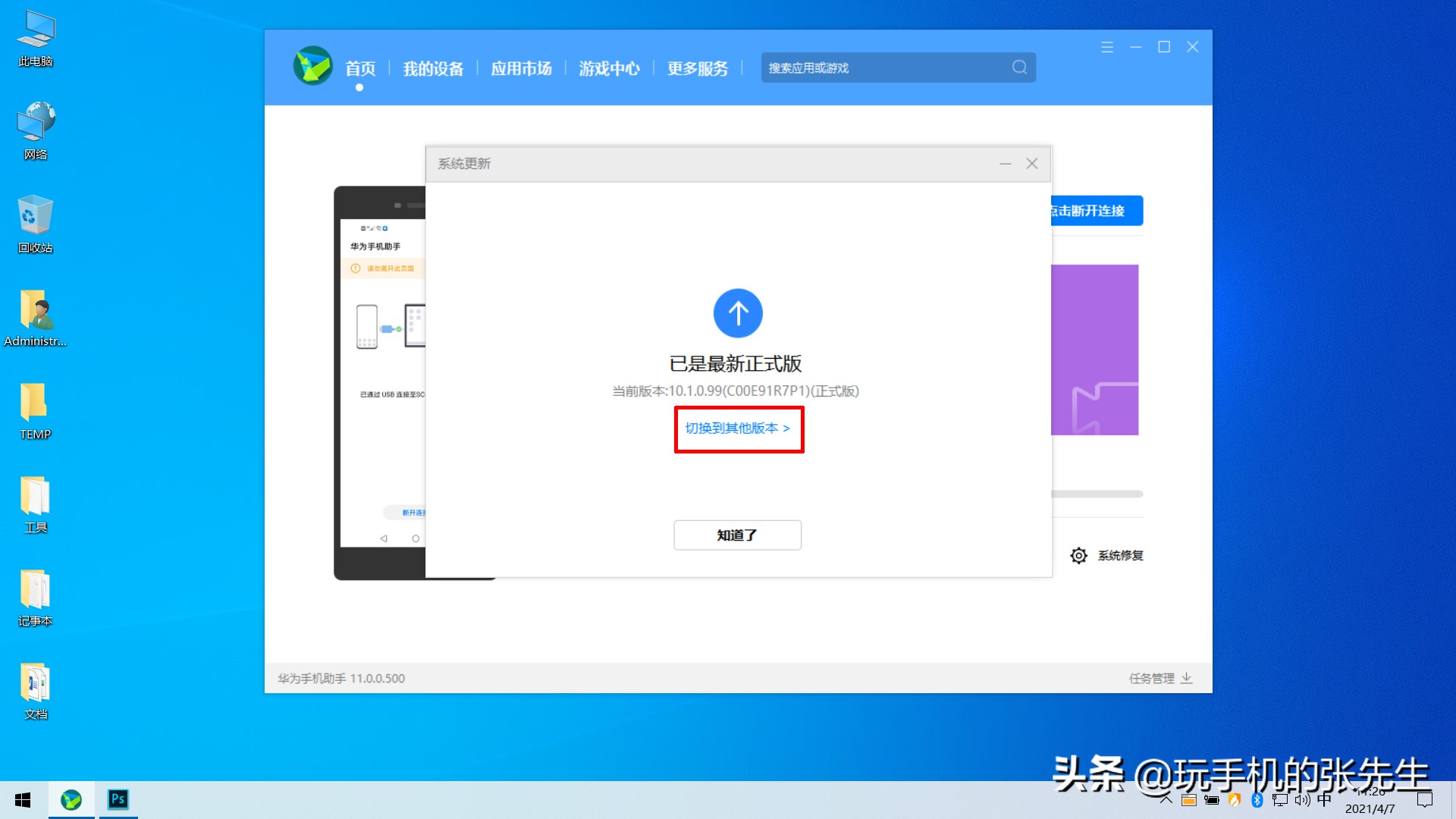Minimize the 系统更新 dialog
This screenshot has width=1456, height=819.
pos(1006,164)
